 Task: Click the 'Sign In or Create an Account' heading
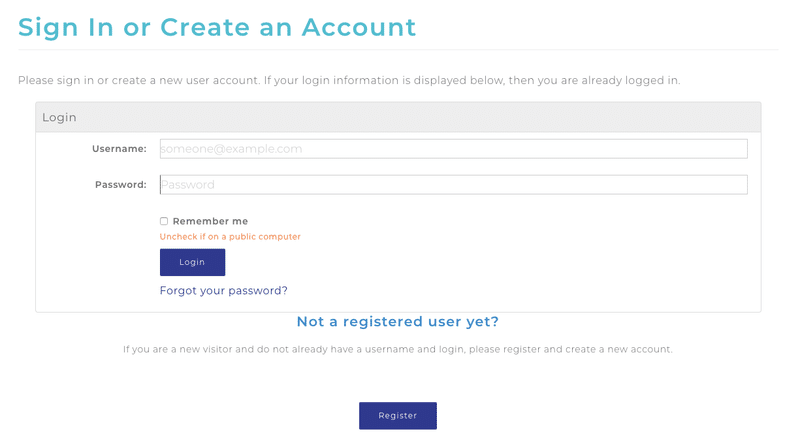point(217,27)
